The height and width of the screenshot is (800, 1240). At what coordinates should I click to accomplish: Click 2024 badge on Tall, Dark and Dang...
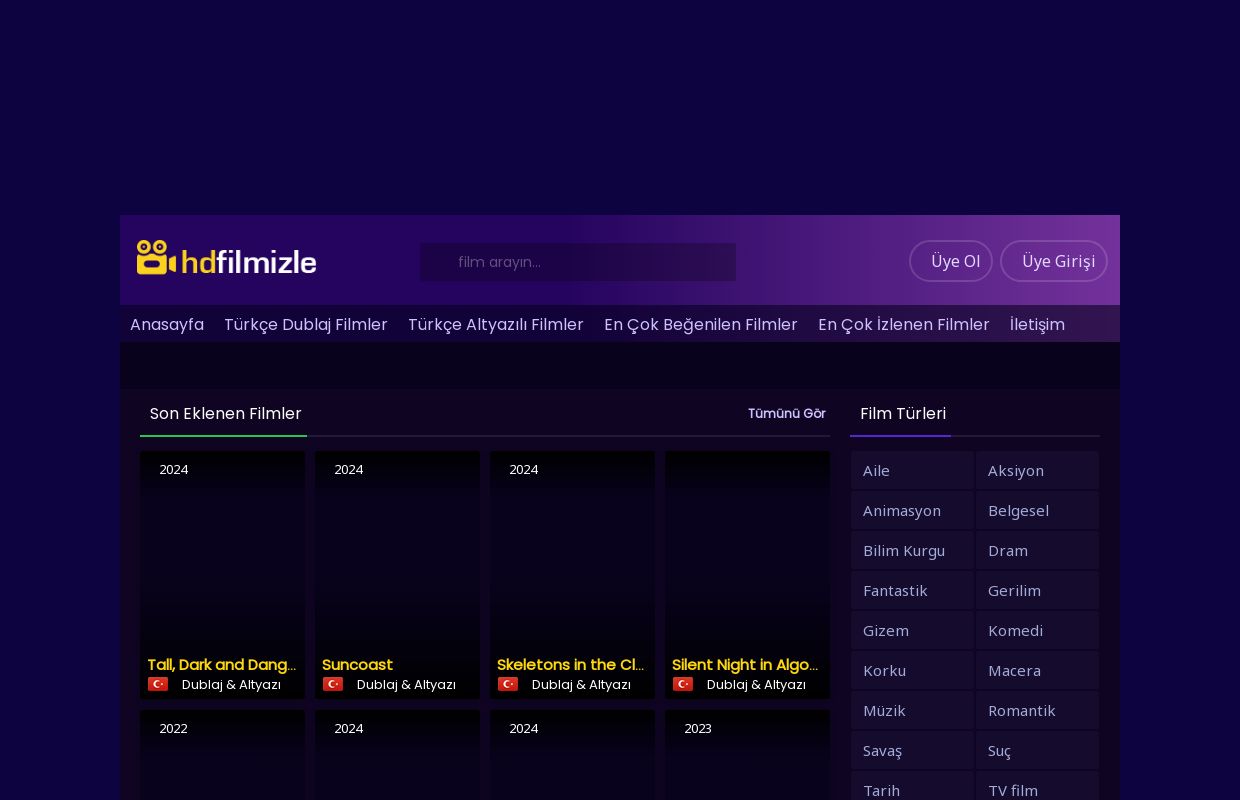173,470
